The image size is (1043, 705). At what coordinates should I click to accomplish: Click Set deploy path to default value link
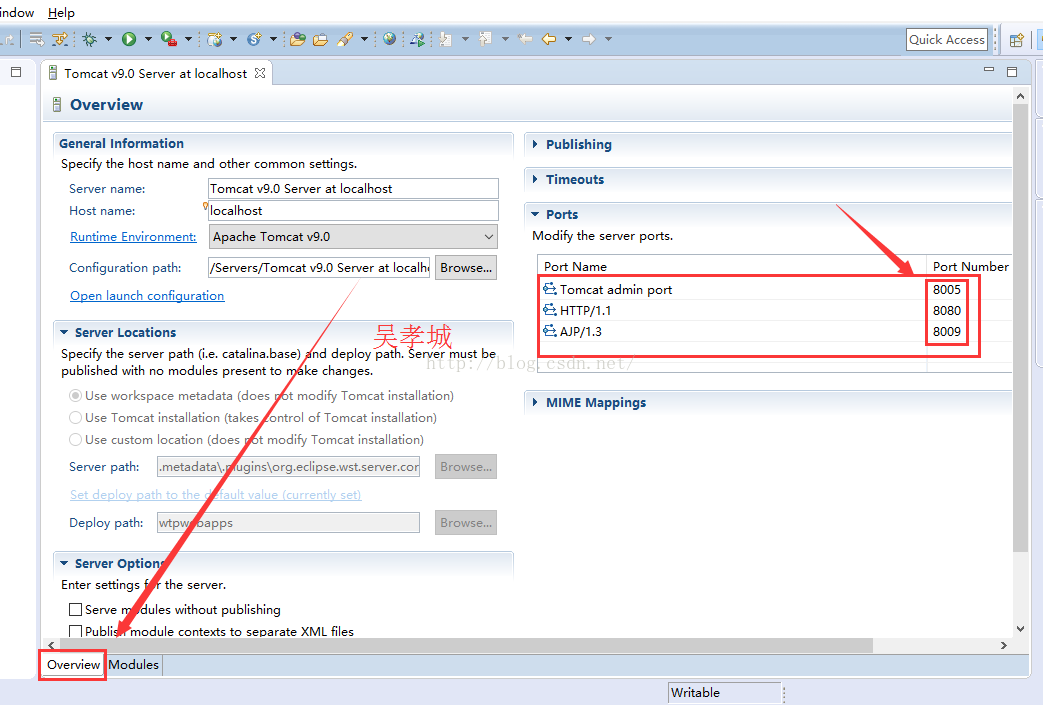216,495
